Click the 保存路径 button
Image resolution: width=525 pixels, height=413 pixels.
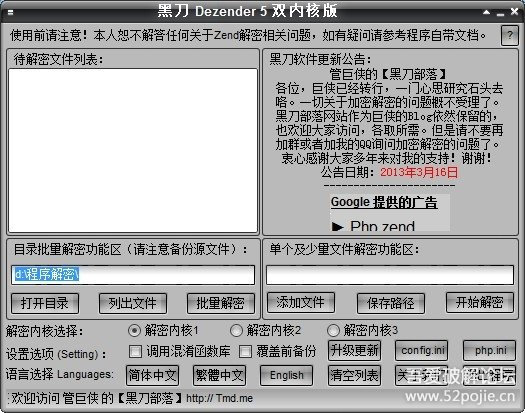[x=391, y=303]
